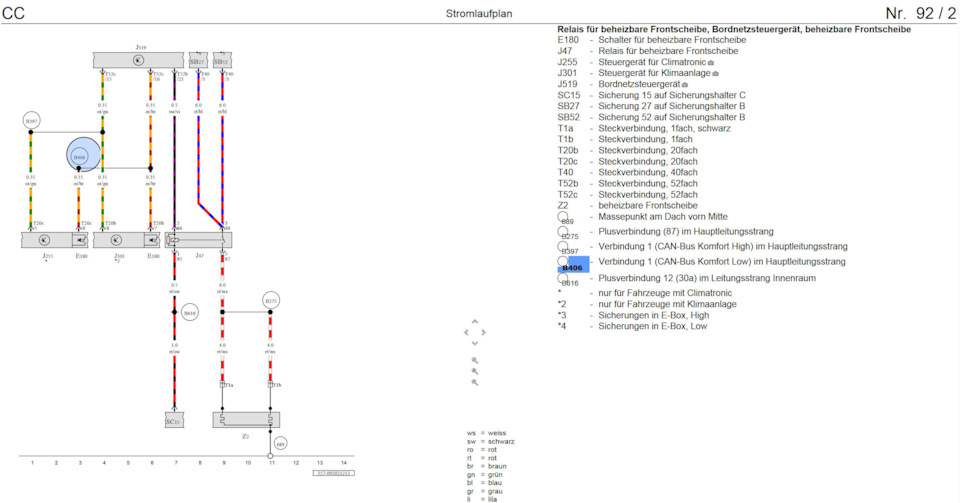Select note 'nur für Fahrzeuge mit Climatronic'
Viewport: 960px width, 503px height.
[665, 293]
